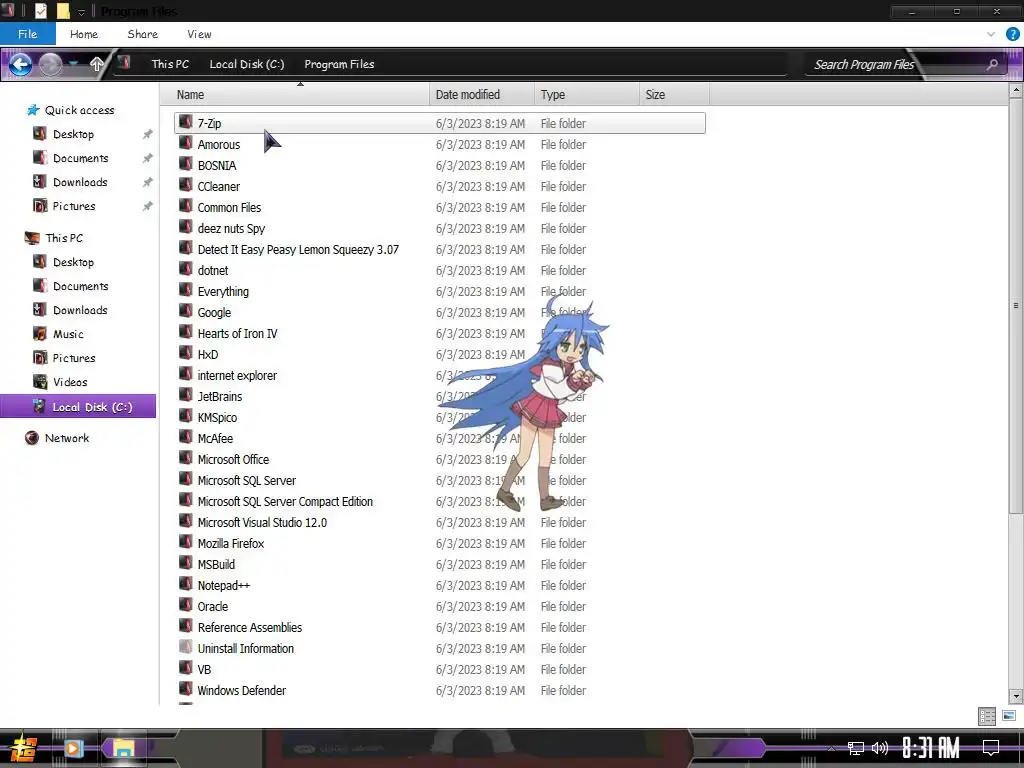Viewport: 1024px width, 768px height.
Task: Click the deez nuts Spy folder icon
Action: tap(185, 227)
